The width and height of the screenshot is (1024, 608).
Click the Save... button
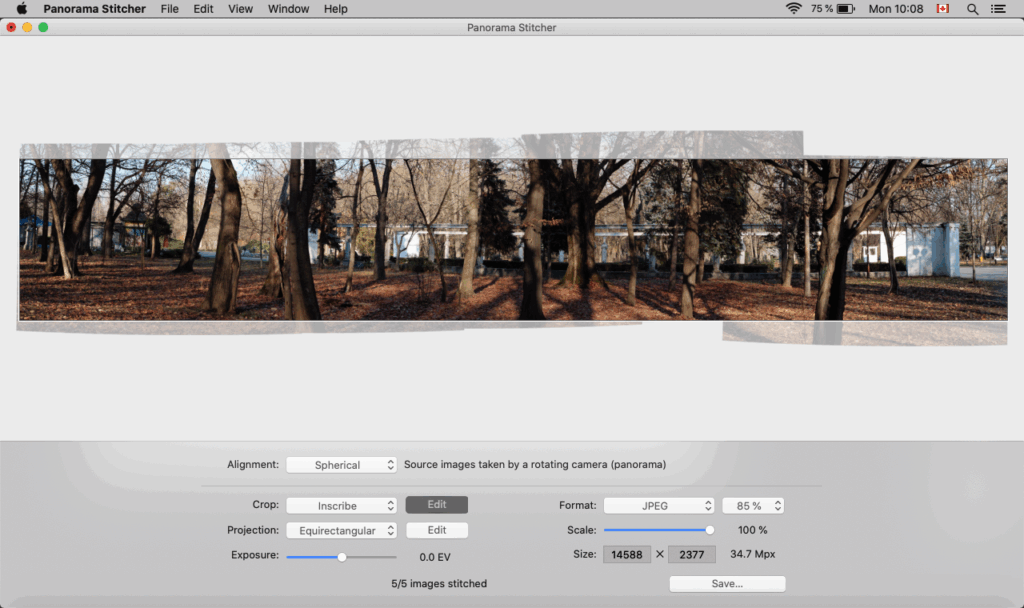coord(727,583)
